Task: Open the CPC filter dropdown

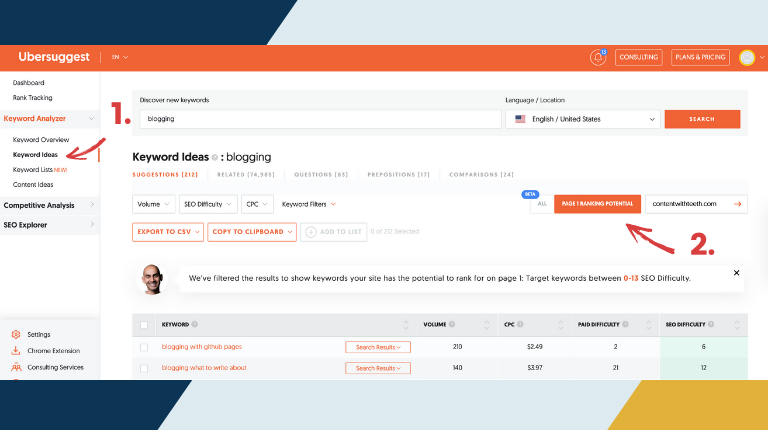Action: [257, 204]
